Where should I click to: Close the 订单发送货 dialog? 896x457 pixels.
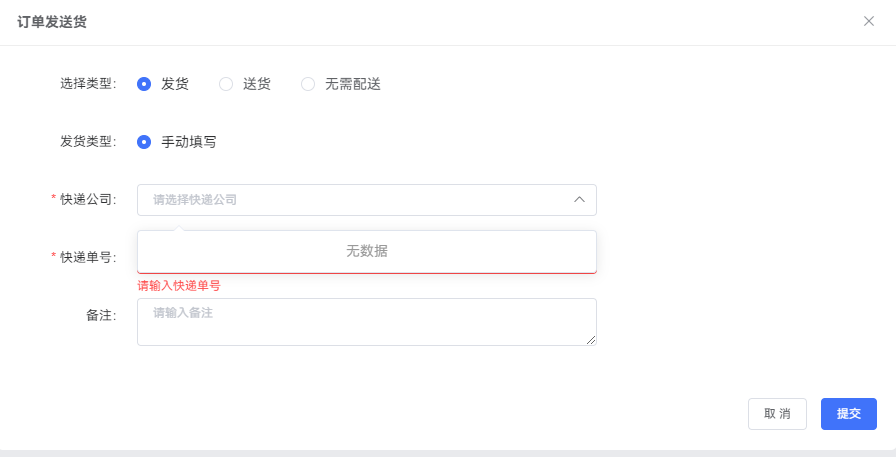(x=868, y=21)
